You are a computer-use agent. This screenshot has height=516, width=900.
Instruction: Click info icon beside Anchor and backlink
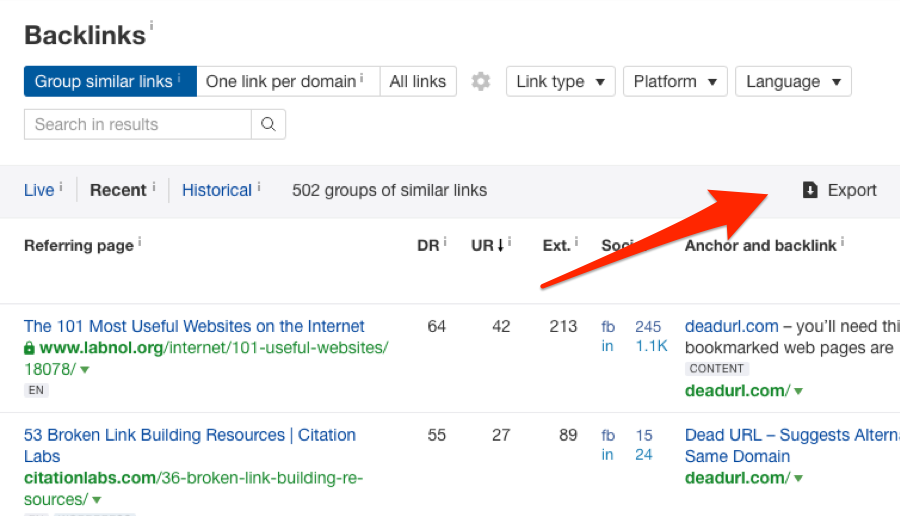point(842,242)
